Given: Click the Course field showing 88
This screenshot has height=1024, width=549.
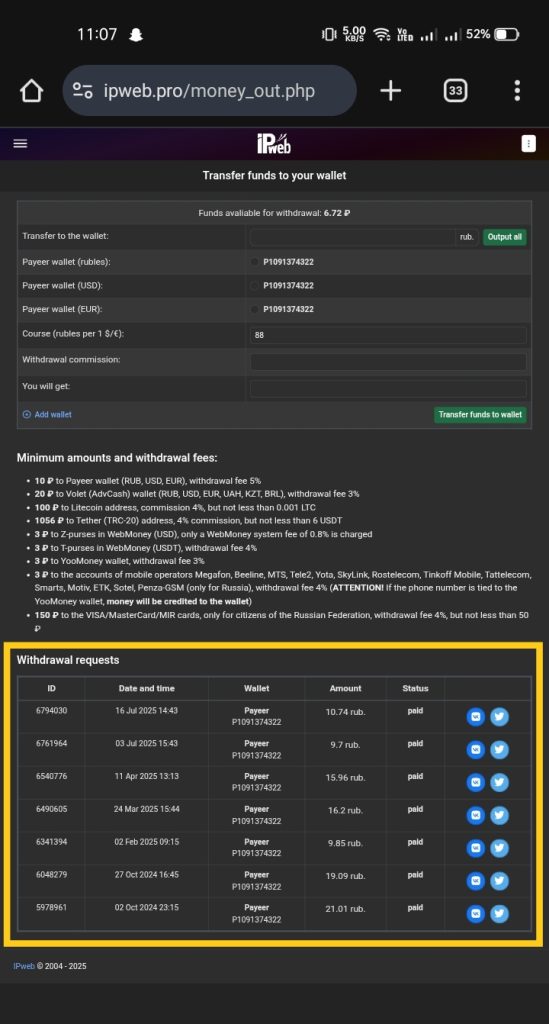Looking at the screenshot, I should (388, 335).
